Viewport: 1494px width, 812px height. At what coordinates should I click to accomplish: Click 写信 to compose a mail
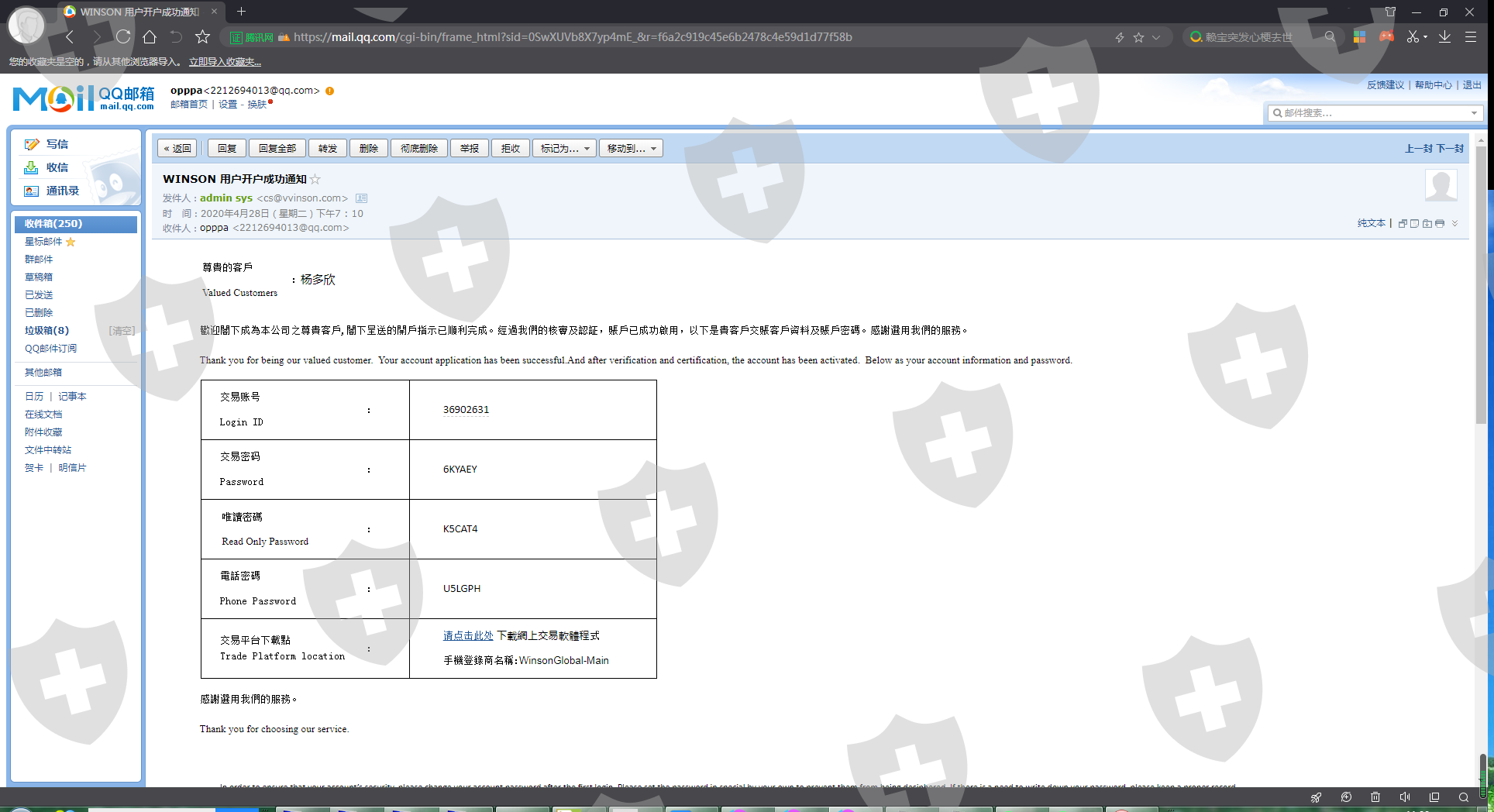click(57, 144)
